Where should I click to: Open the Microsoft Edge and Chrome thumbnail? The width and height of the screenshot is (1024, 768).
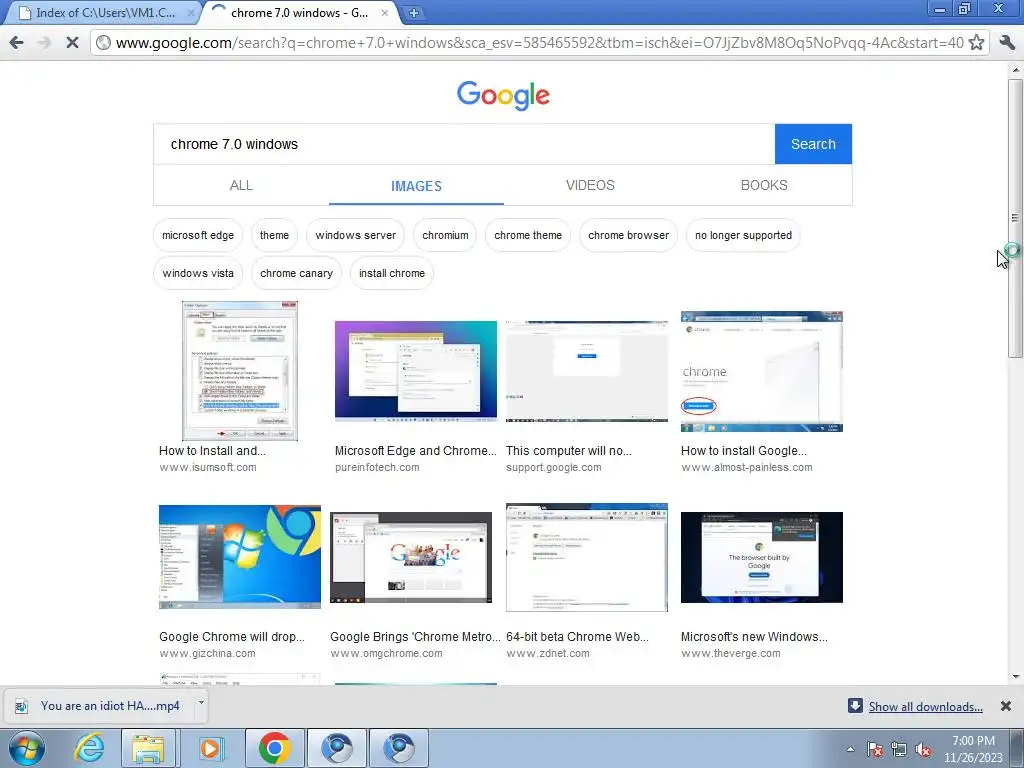[415, 371]
